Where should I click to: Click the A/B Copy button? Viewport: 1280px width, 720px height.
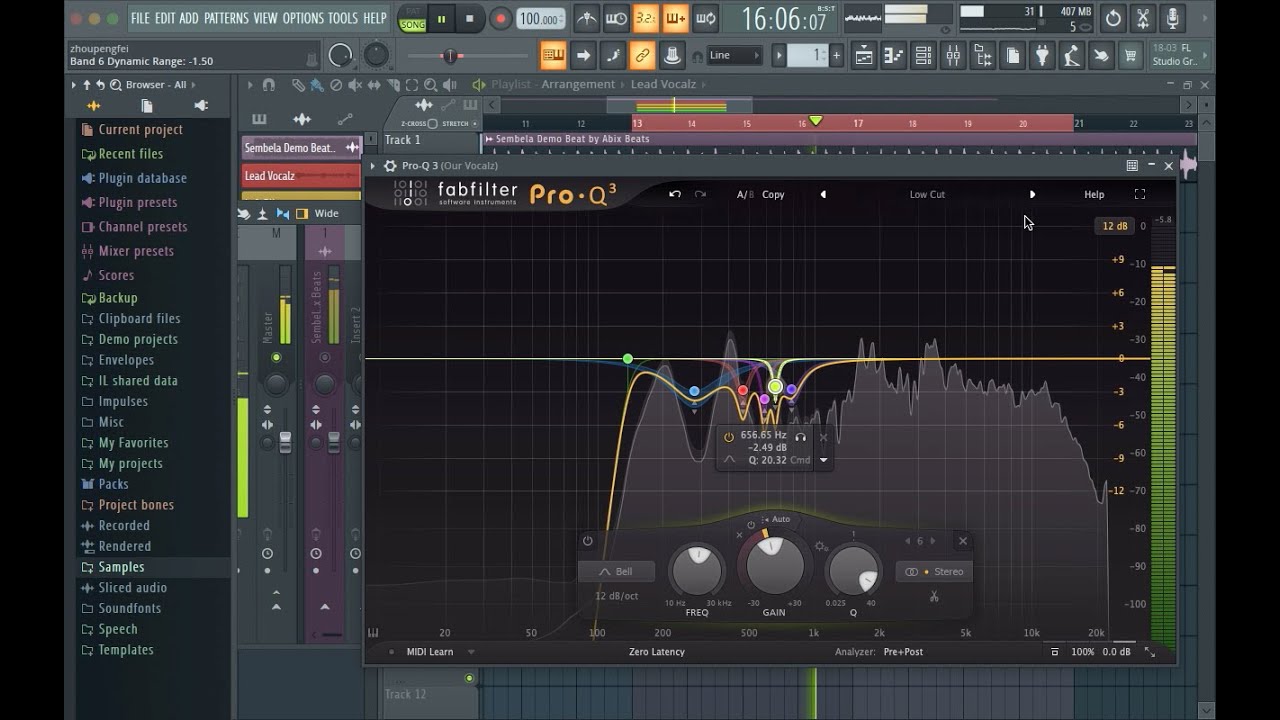click(x=773, y=194)
